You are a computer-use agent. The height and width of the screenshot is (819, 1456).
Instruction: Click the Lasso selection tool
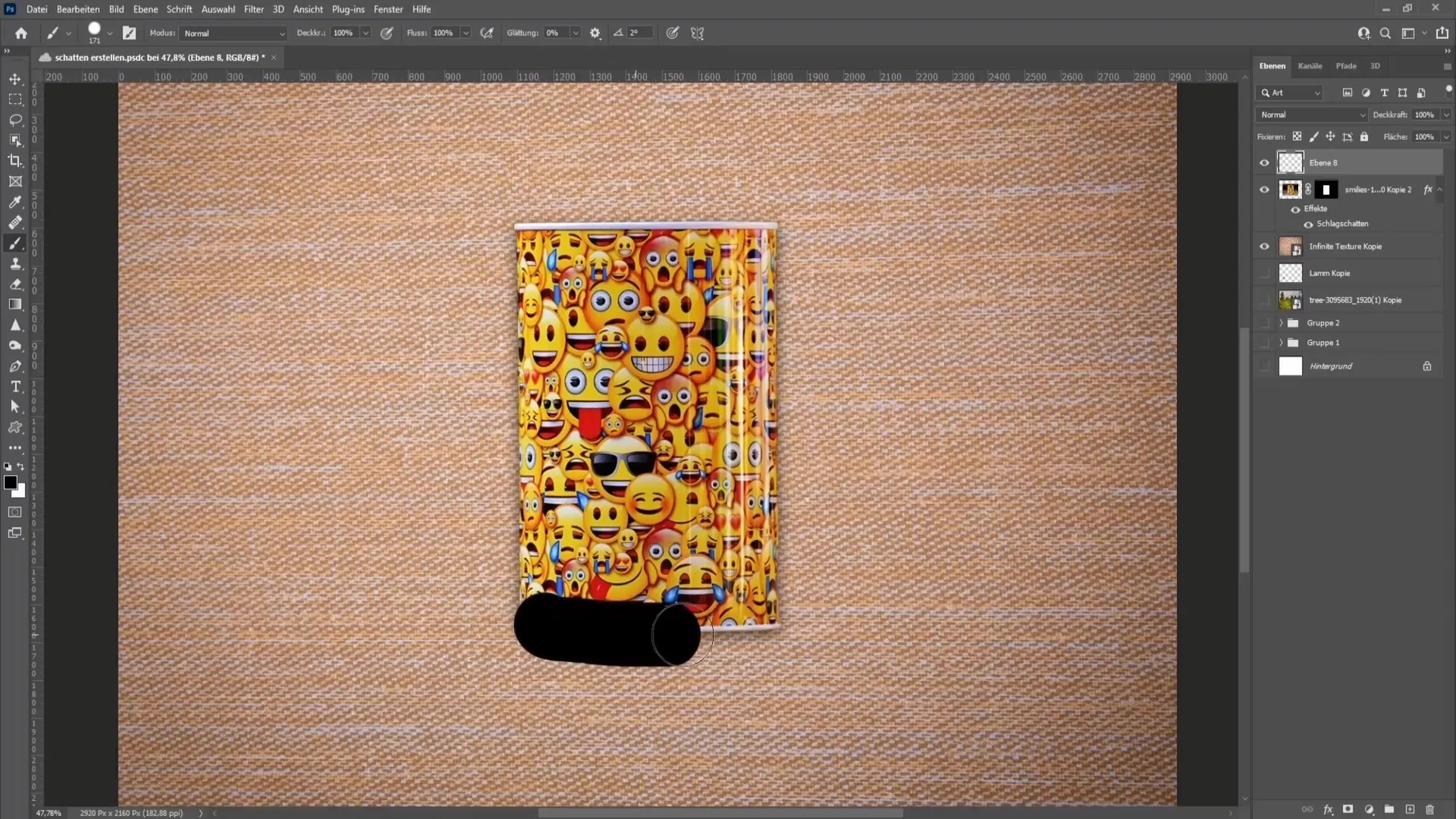(15, 119)
